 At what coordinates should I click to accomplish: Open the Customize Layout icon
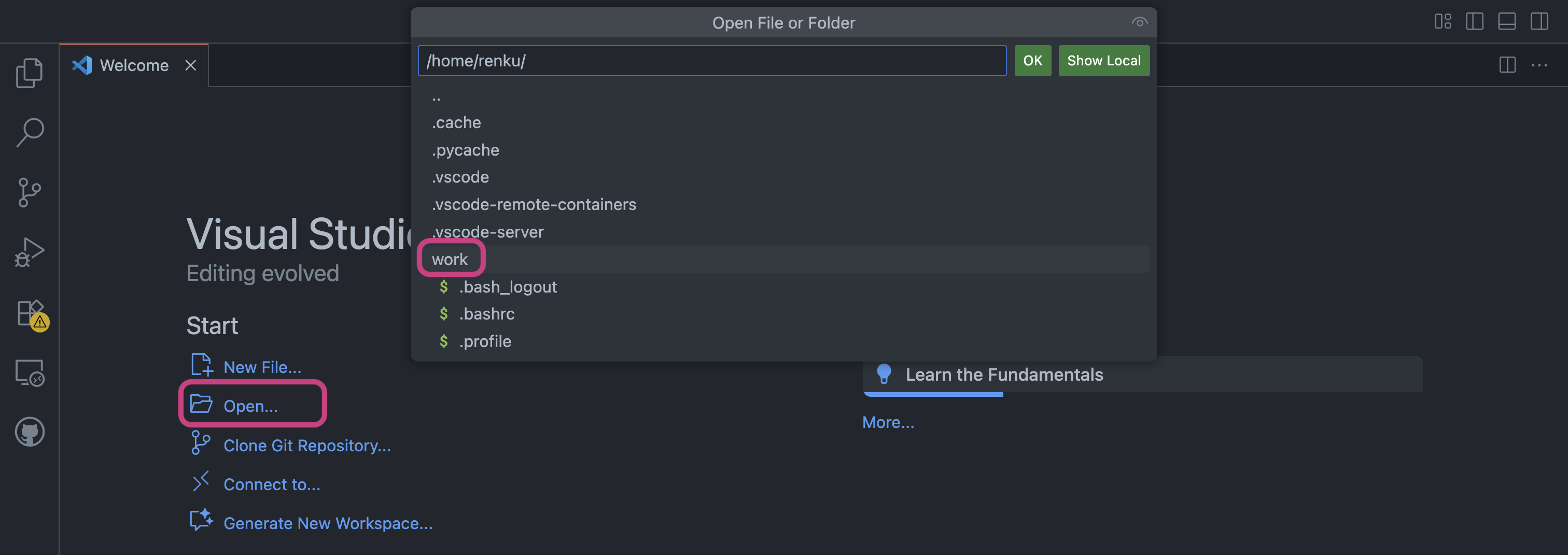(x=1443, y=22)
